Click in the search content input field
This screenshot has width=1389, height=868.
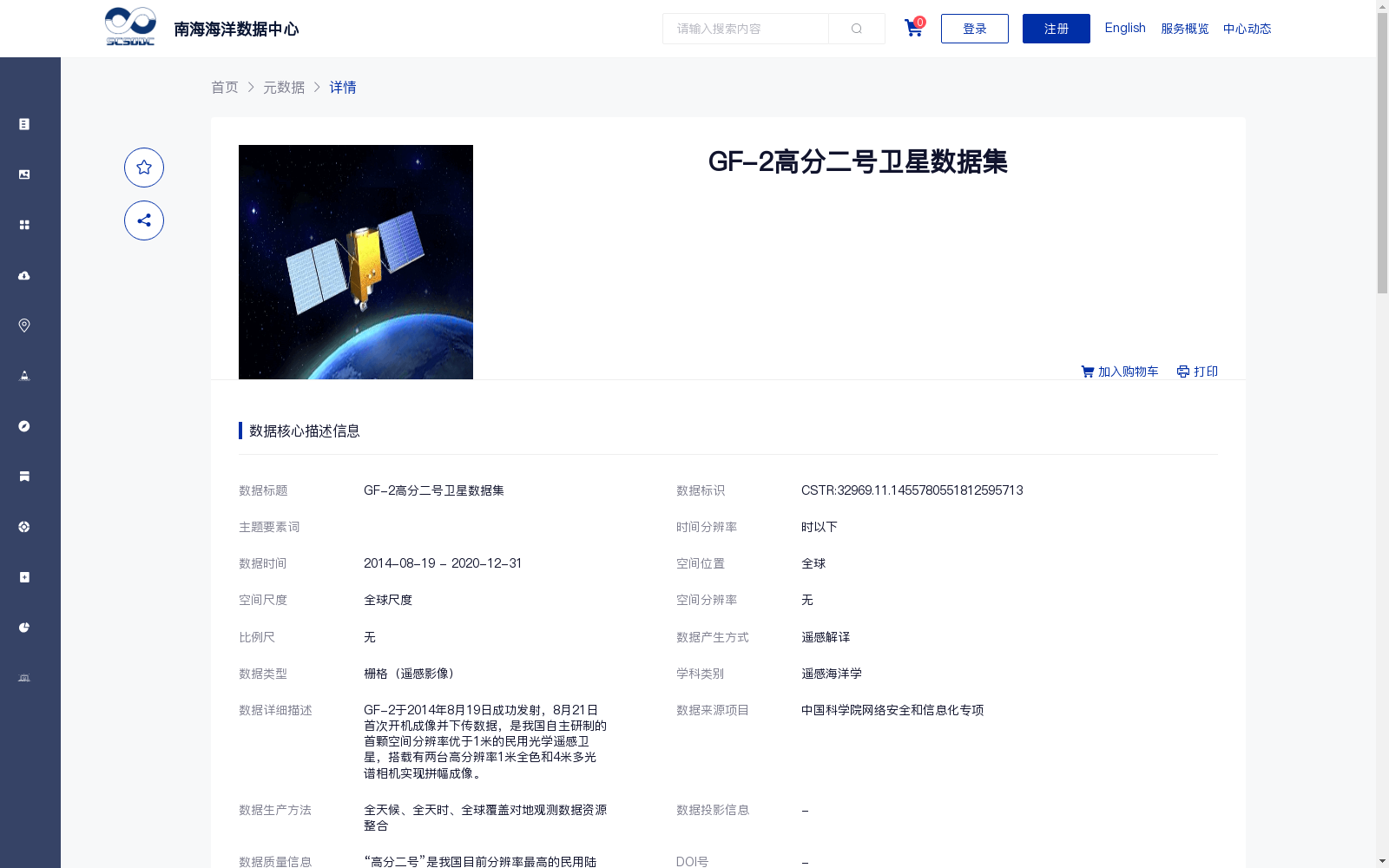[746, 29]
